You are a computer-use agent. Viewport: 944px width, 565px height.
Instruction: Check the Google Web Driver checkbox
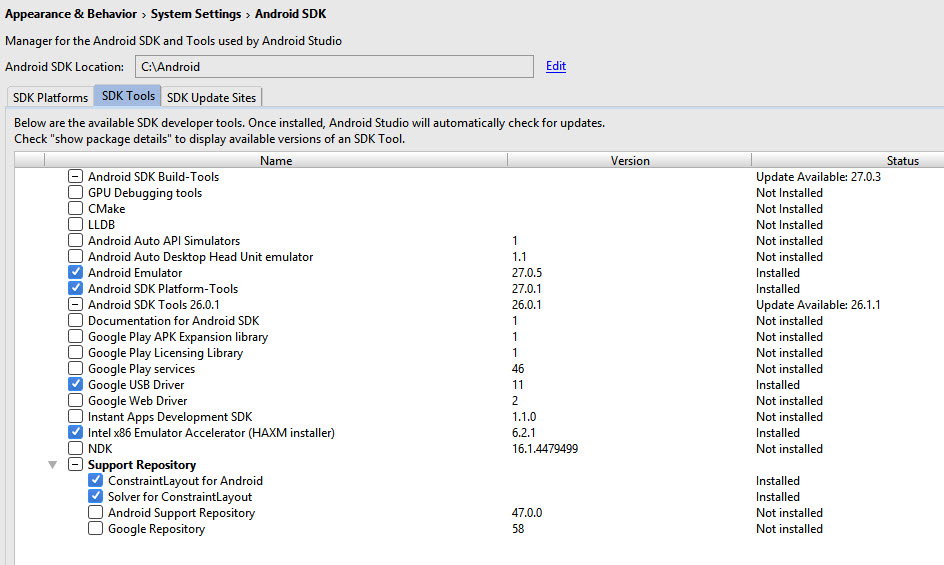click(x=75, y=400)
